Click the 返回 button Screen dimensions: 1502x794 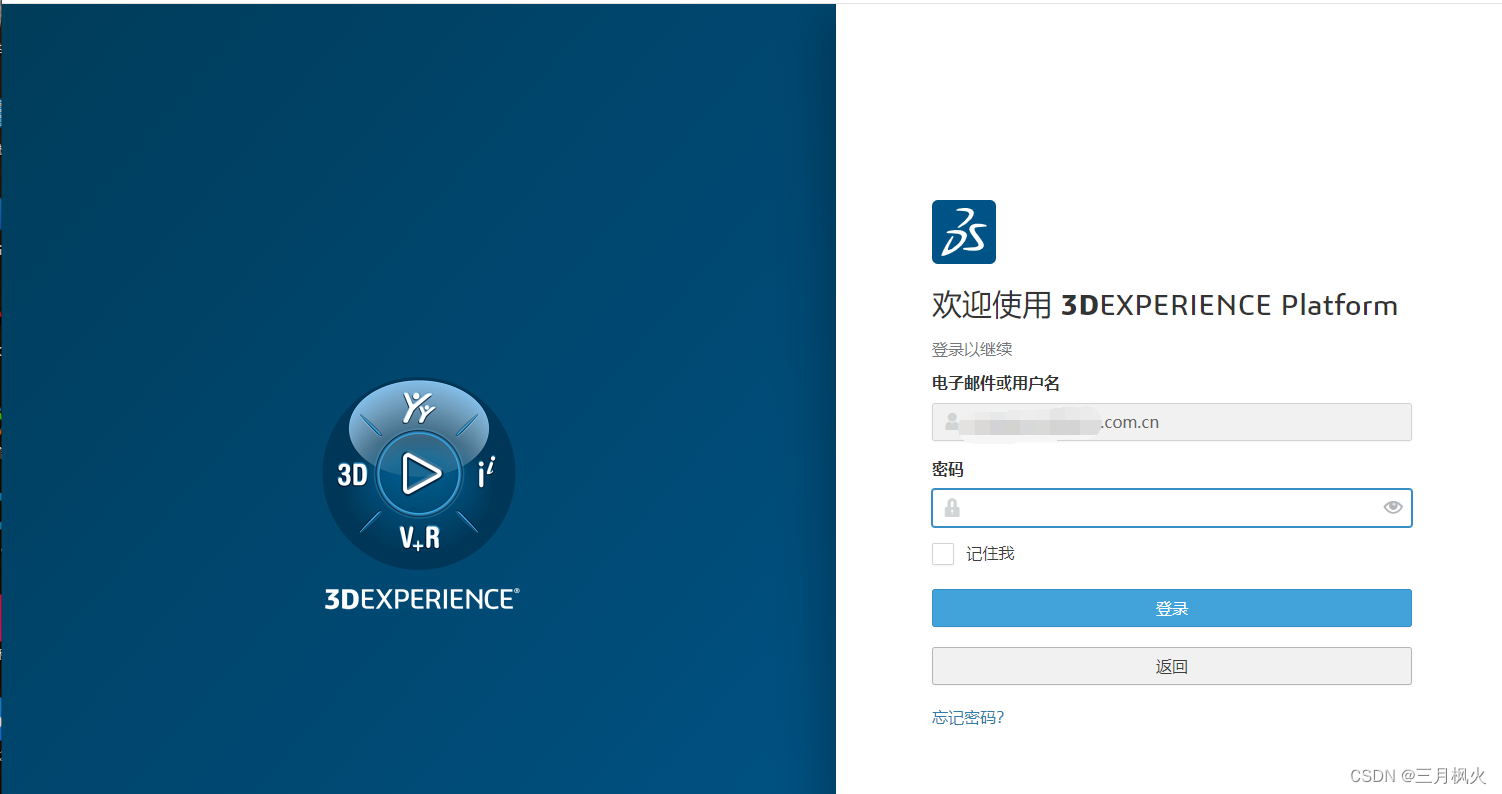point(1171,666)
